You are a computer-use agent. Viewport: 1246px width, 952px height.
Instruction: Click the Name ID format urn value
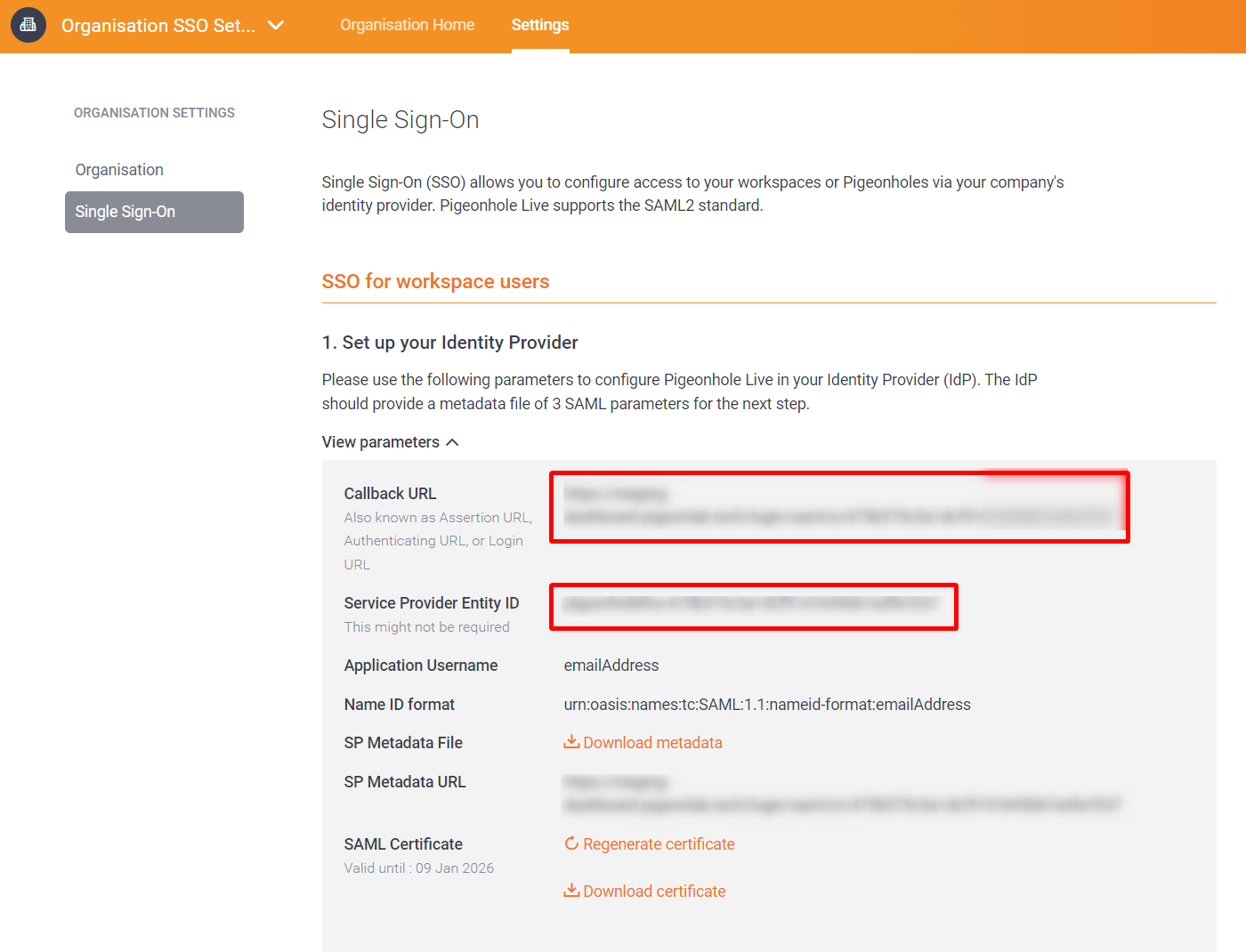coord(766,705)
